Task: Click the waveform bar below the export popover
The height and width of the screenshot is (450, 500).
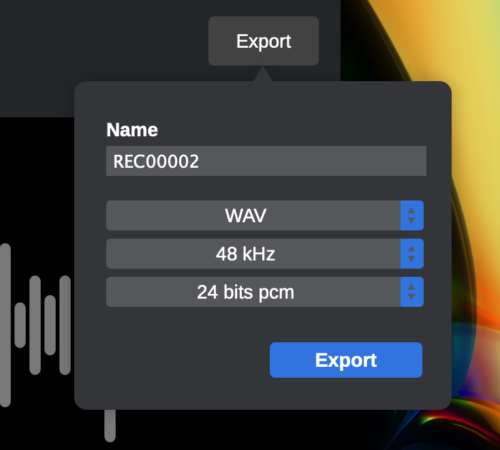Action: pyautogui.click(x=110, y=425)
